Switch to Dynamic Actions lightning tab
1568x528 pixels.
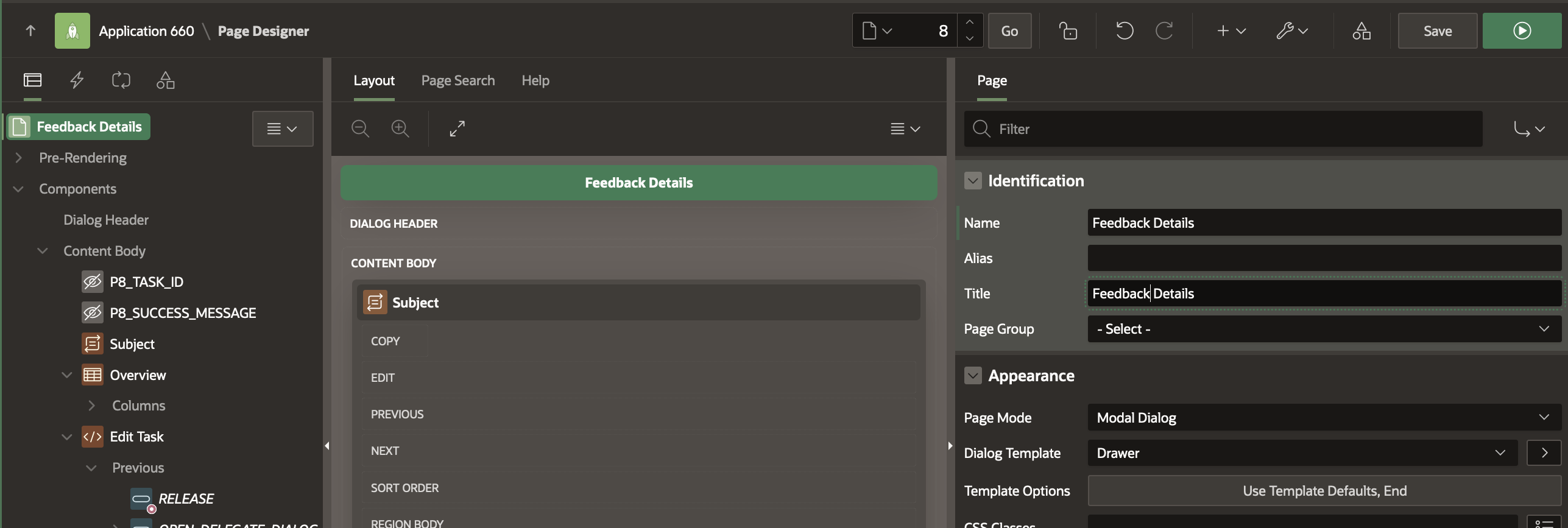(x=77, y=80)
